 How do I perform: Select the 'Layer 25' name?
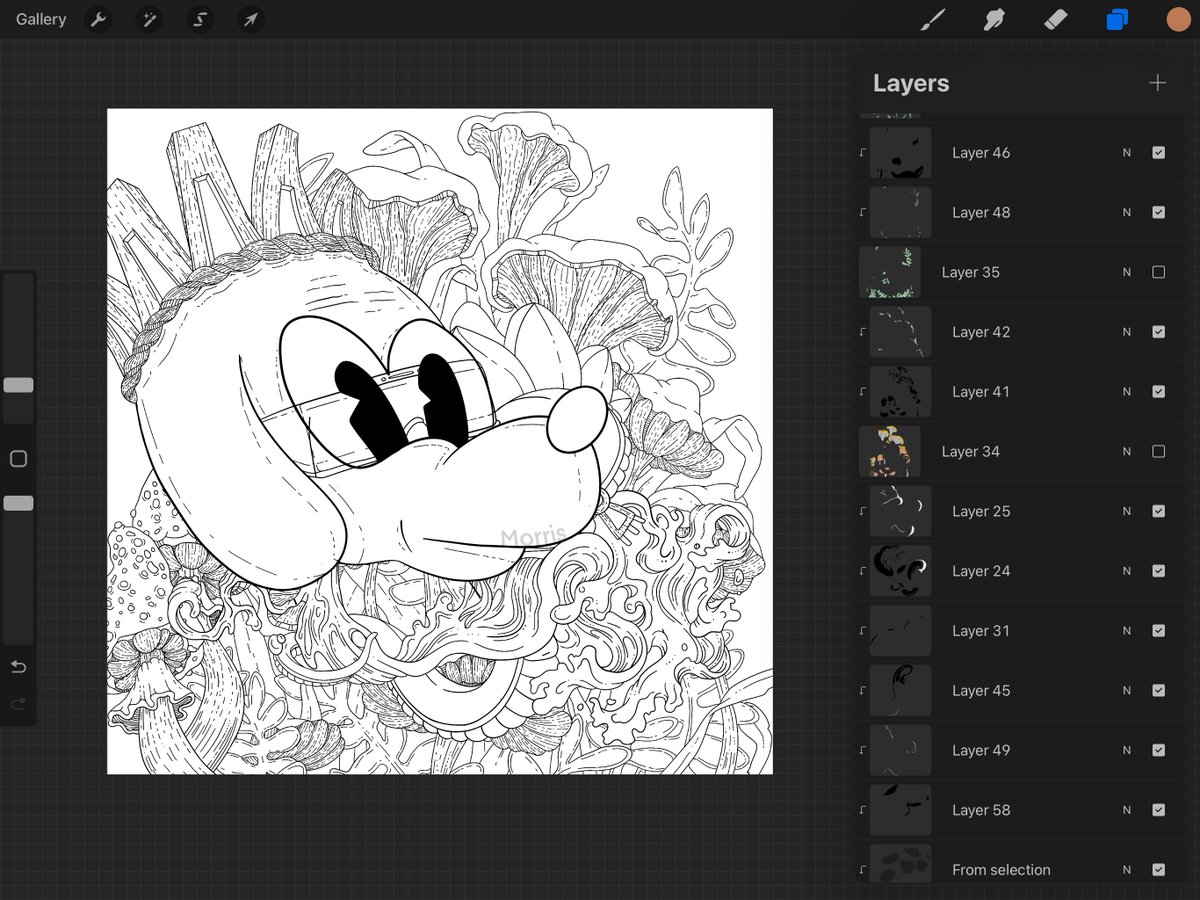click(x=981, y=511)
